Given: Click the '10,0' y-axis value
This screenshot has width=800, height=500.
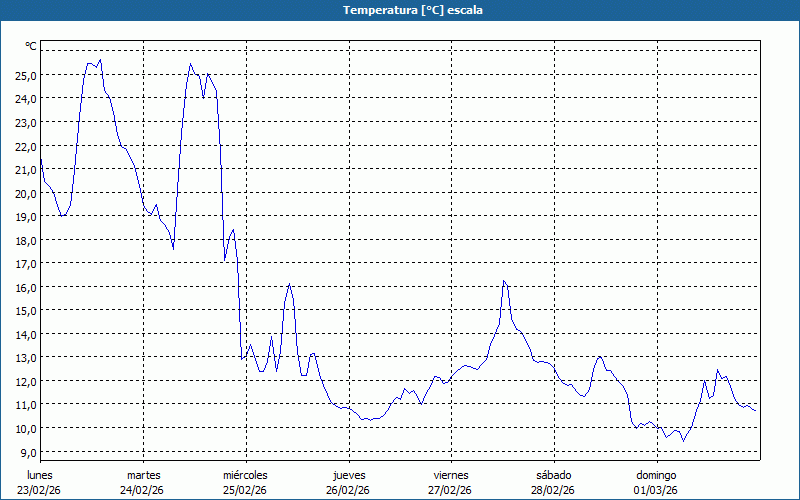Looking at the screenshot, I should (x=27, y=429).
